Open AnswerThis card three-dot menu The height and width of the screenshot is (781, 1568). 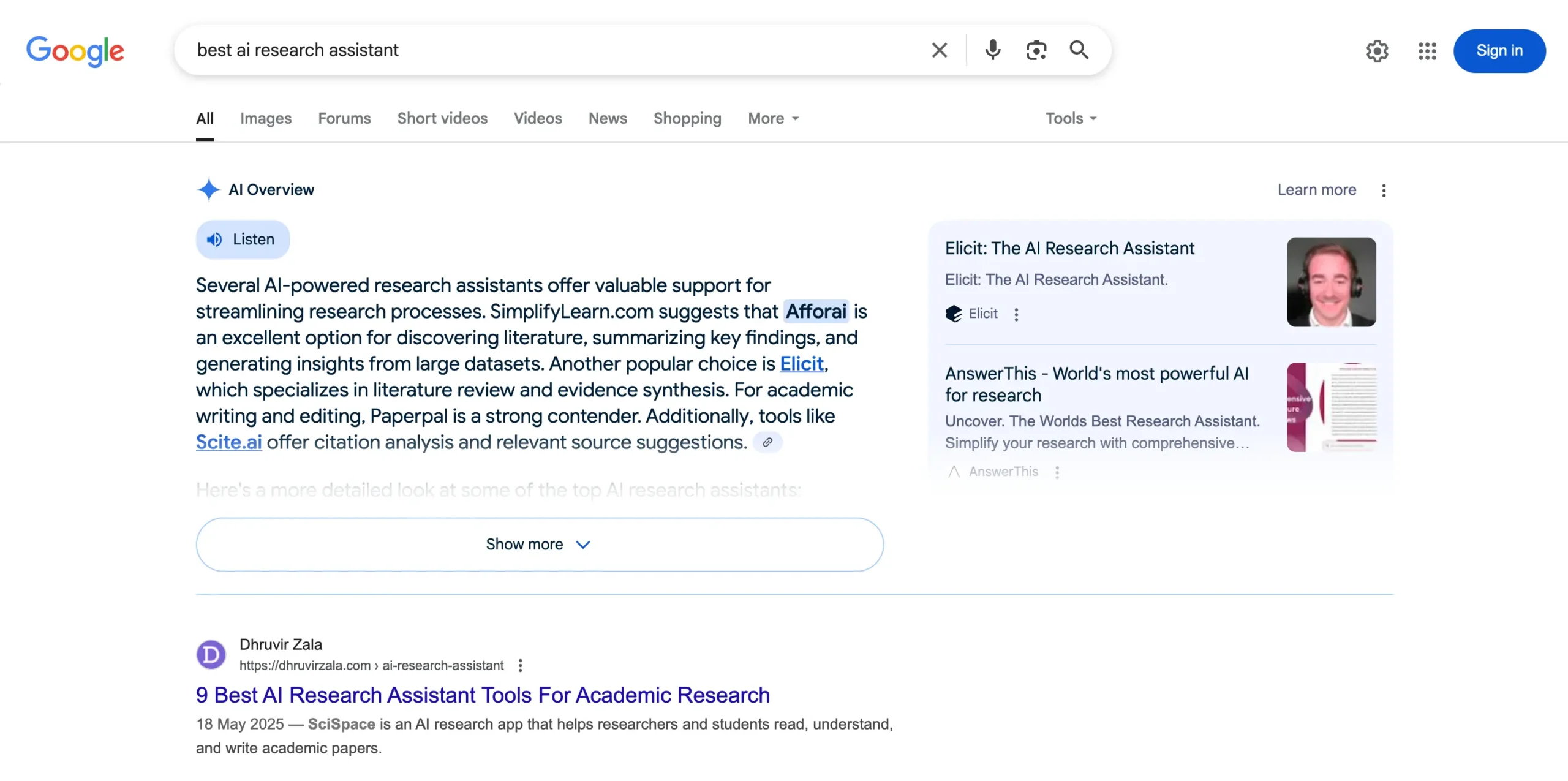tap(1057, 472)
